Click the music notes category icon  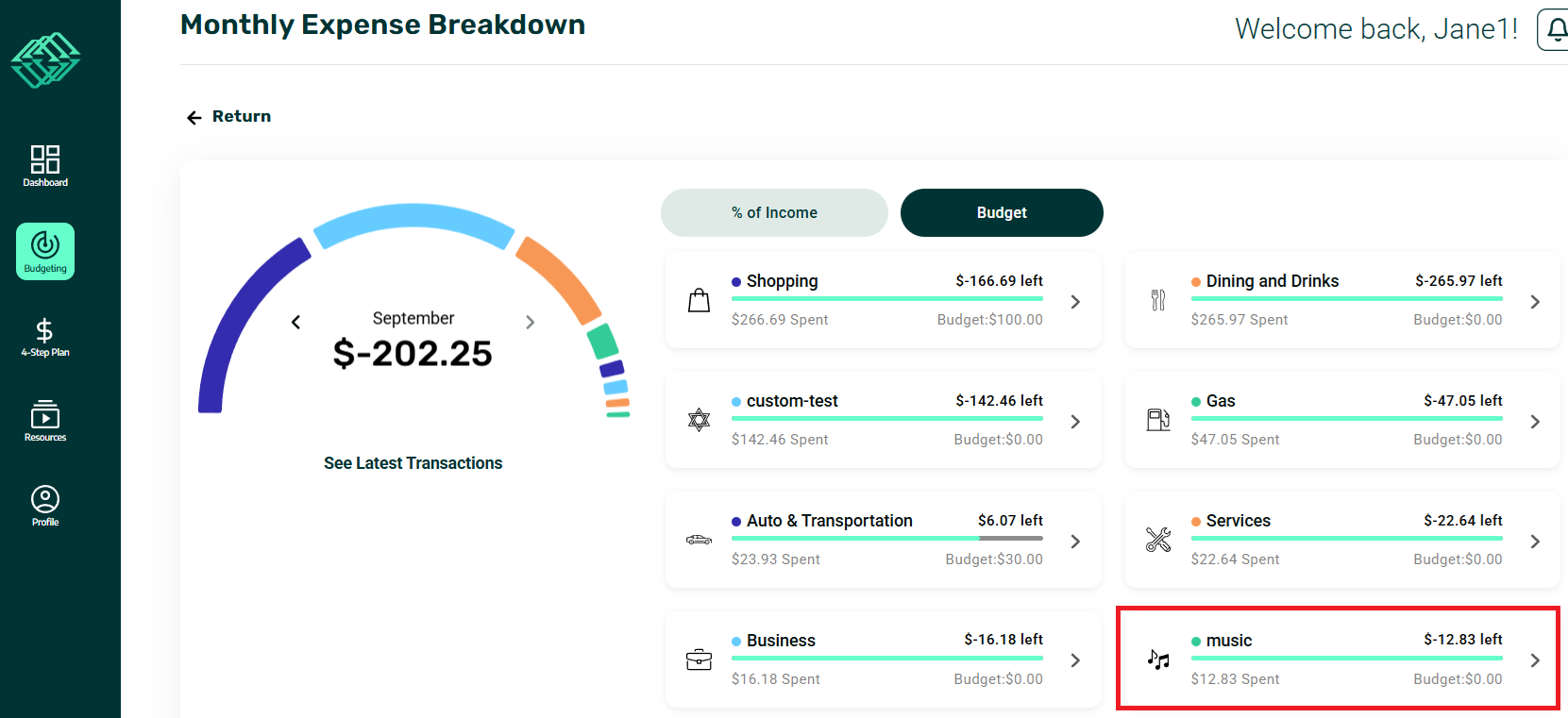click(x=1158, y=660)
